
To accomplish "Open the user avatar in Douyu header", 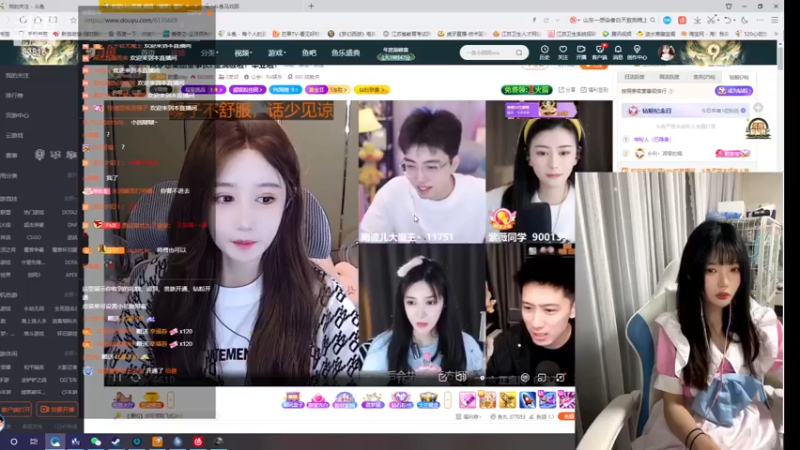I will coord(666,52).
